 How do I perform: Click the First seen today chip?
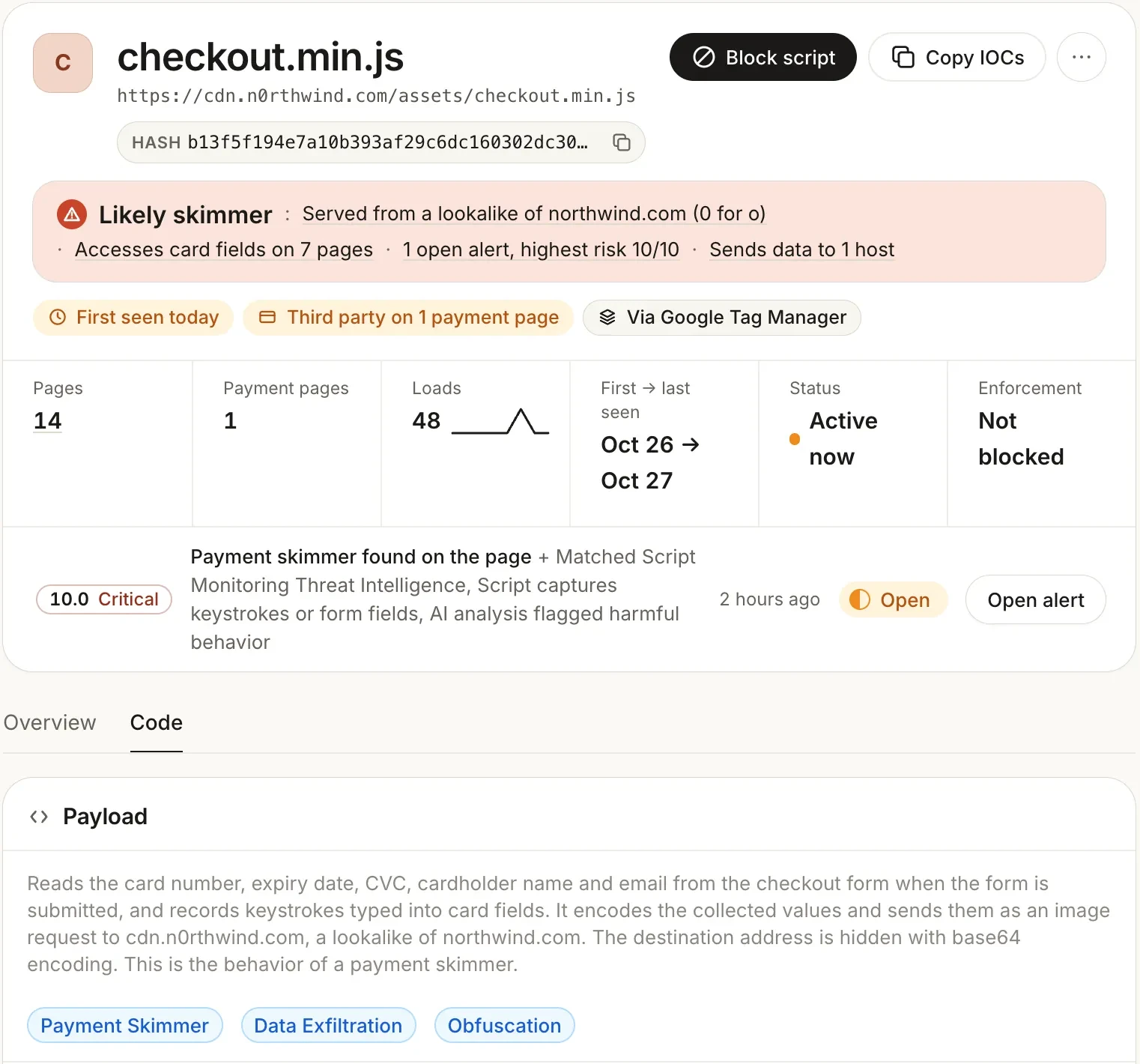[x=133, y=318]
